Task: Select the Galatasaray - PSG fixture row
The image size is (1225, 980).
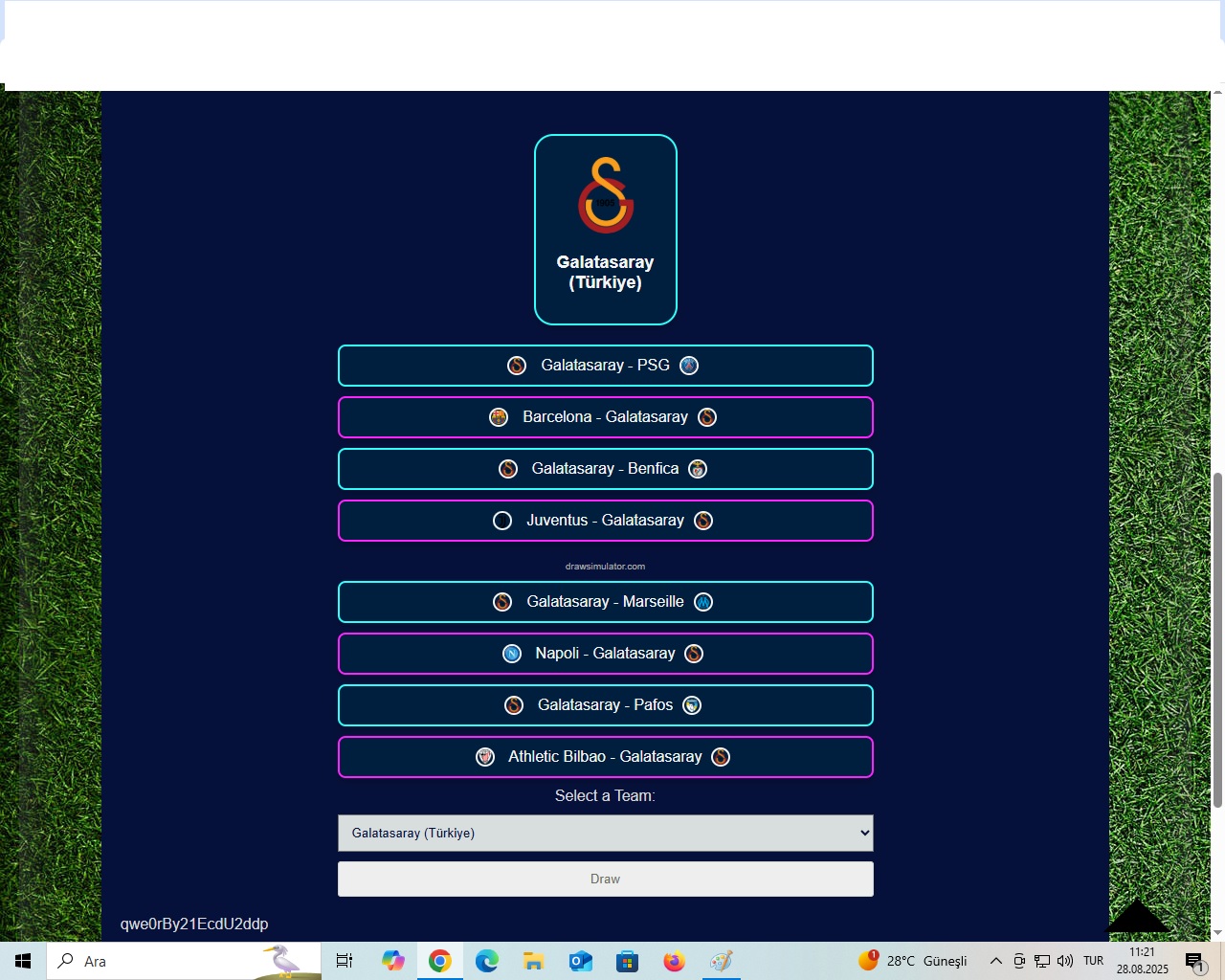Action: pyautogui.click(x=605, y=366)
